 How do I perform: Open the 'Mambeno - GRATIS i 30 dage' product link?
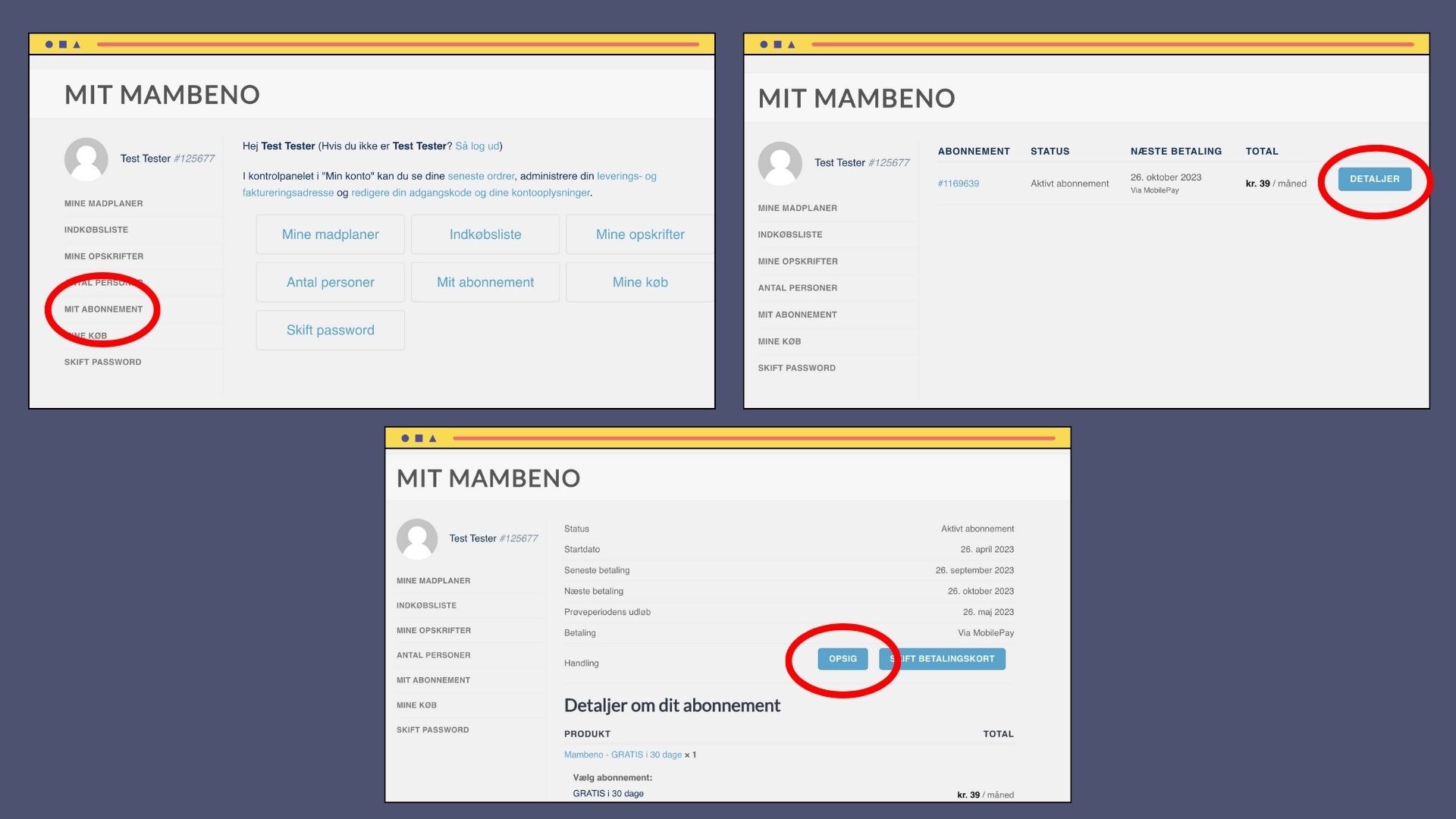point(623,755)
